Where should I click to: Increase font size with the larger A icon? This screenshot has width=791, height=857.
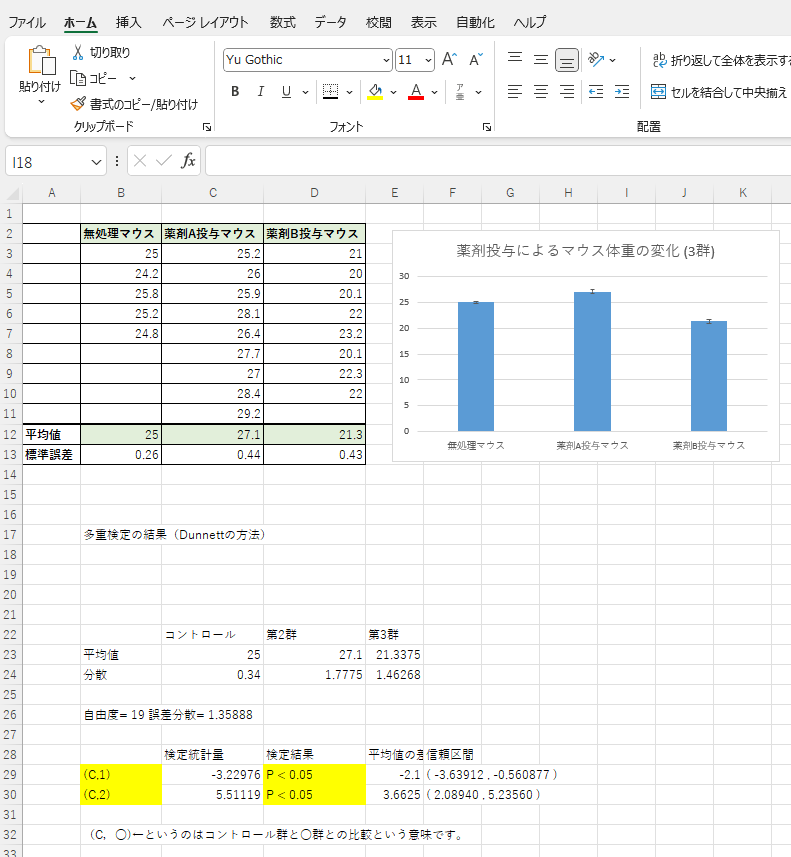449,60
